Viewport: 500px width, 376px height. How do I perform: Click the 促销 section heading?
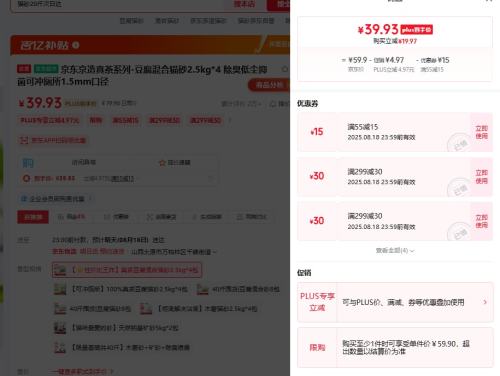(304, 273)
